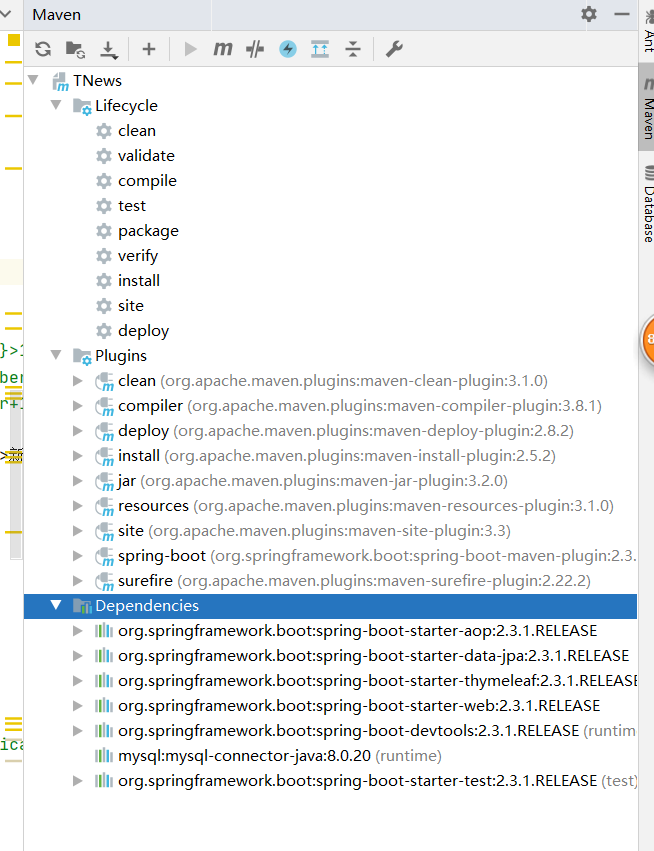Select the maven-jar-plugin:3.2.0 row text

coord(313,481)
